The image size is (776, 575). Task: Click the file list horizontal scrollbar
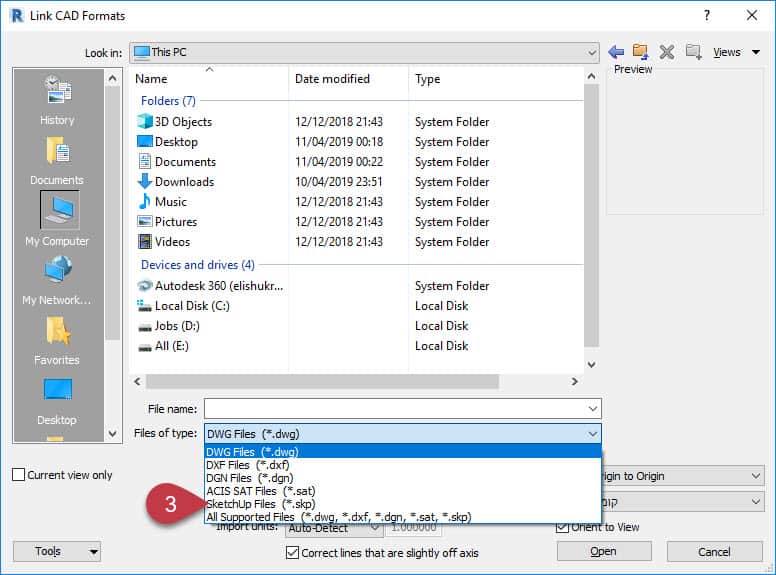pos(322,382)
